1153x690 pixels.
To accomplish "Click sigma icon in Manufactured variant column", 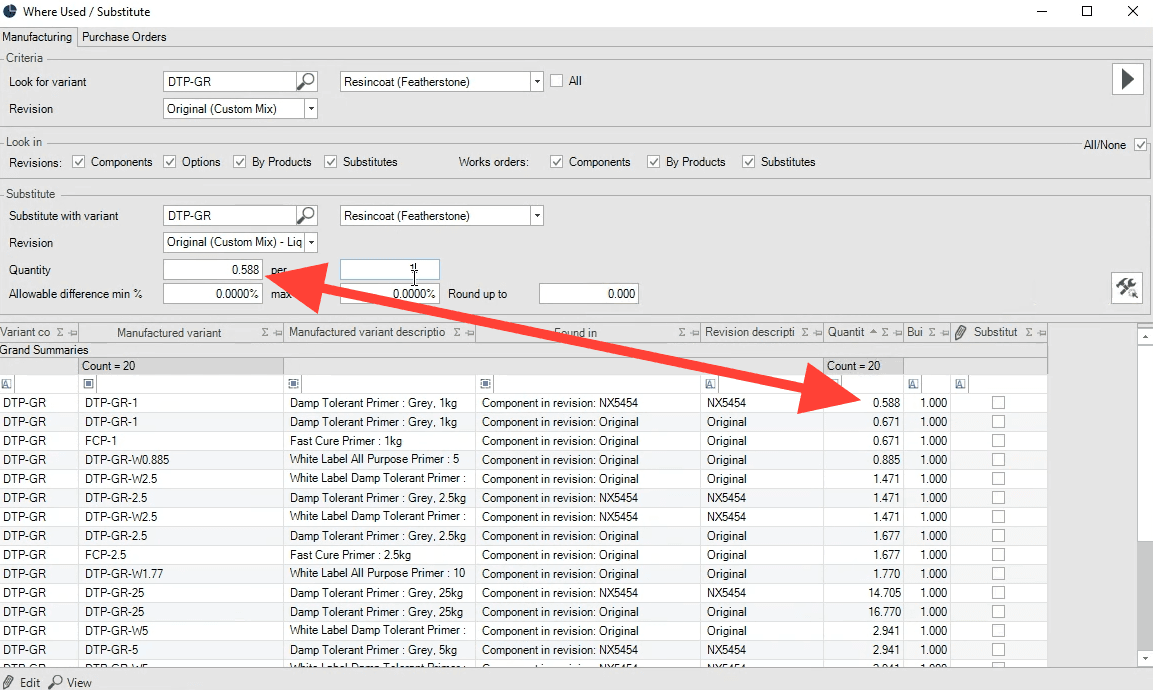I will pyautogui.click(x=265, y=332).
